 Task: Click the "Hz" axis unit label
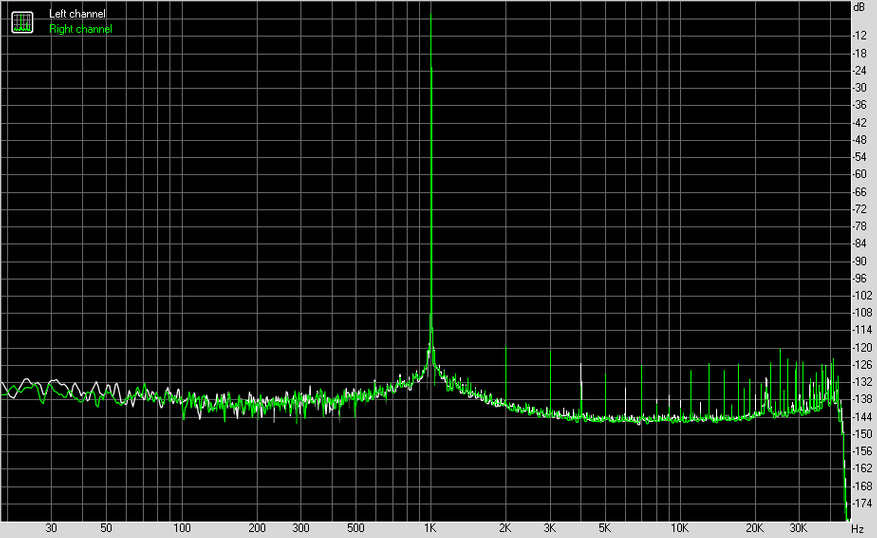[x=857, y=528]
